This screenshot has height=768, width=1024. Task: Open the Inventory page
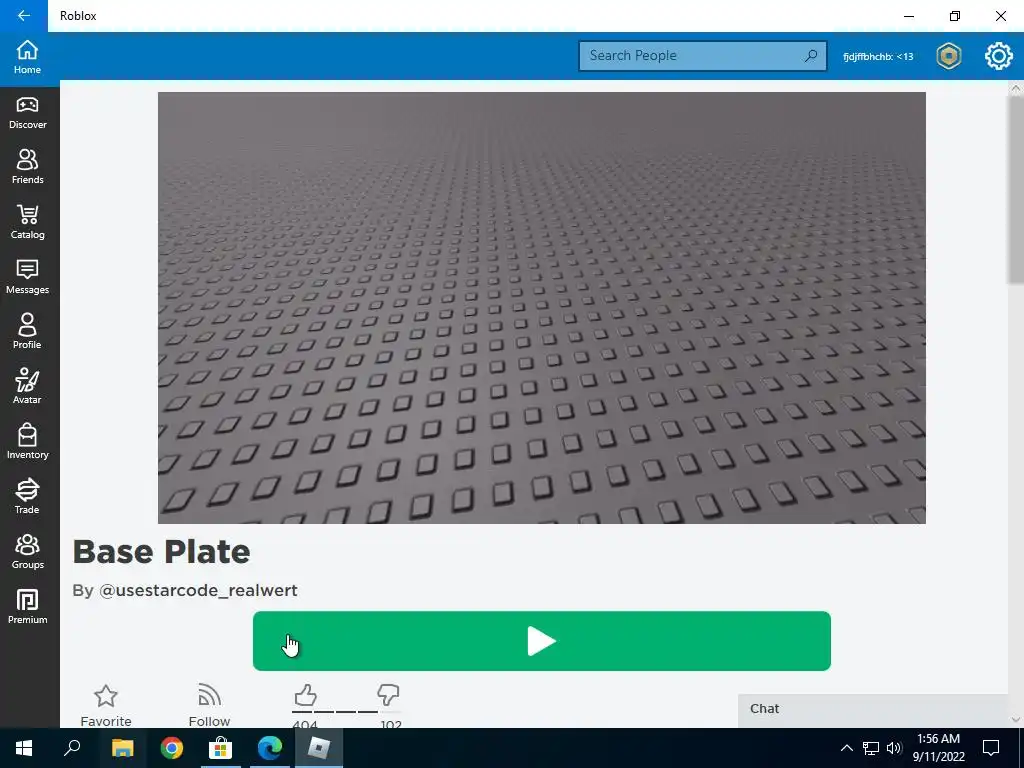(27, 441)
